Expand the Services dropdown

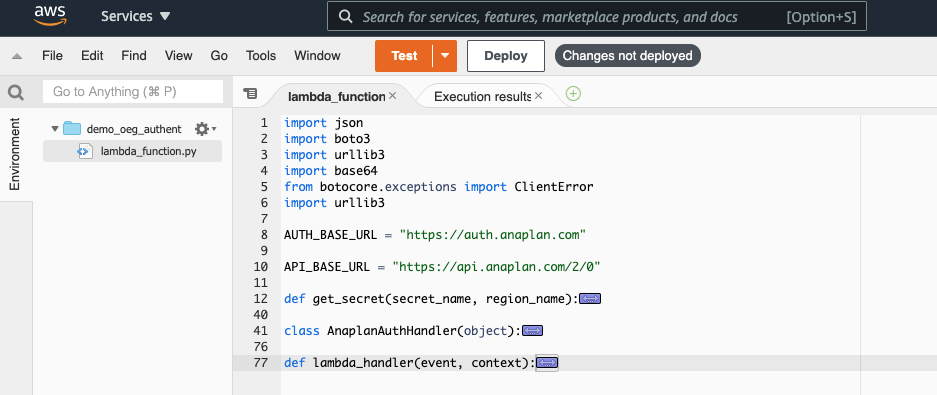136,17
